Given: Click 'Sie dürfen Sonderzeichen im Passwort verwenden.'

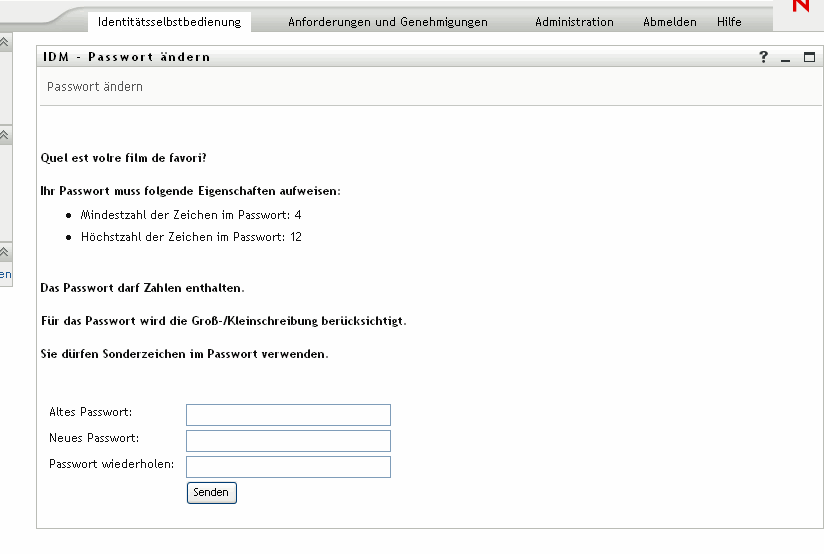Looking at the screenshot, I should (184, 354).
